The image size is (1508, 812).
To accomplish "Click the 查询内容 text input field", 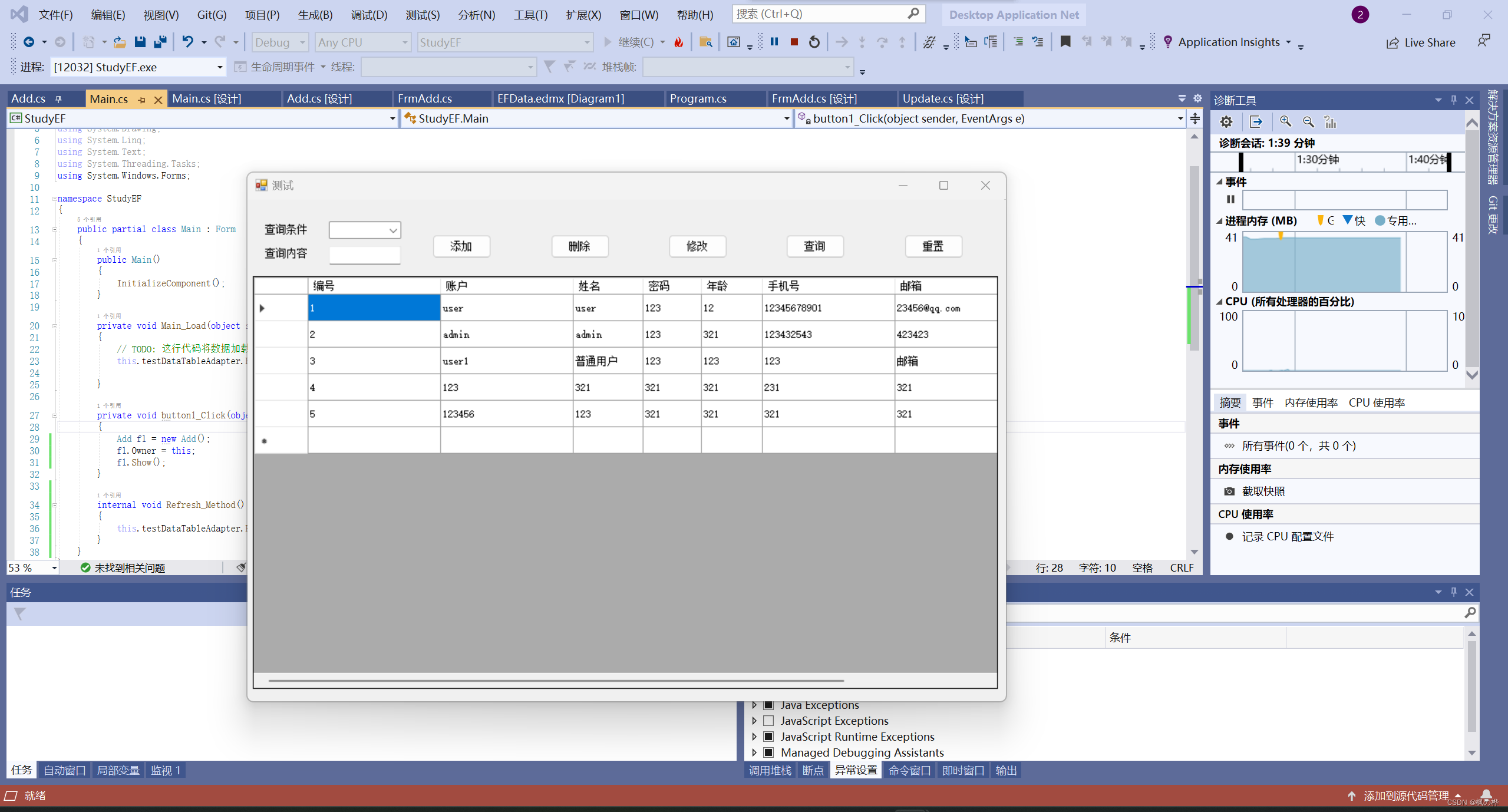I will tap(364, 255).
